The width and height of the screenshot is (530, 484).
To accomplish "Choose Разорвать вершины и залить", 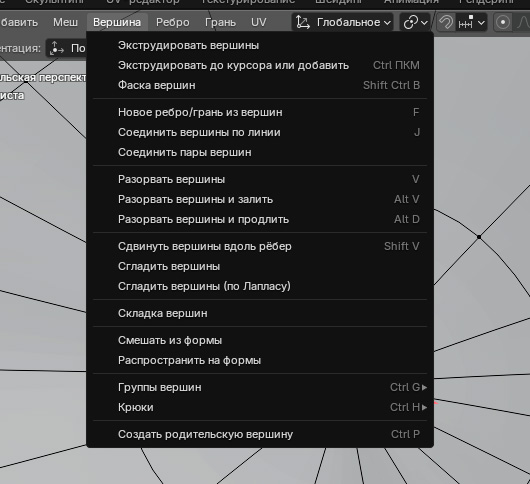I will pyautogui.click(x=260, y=199).
